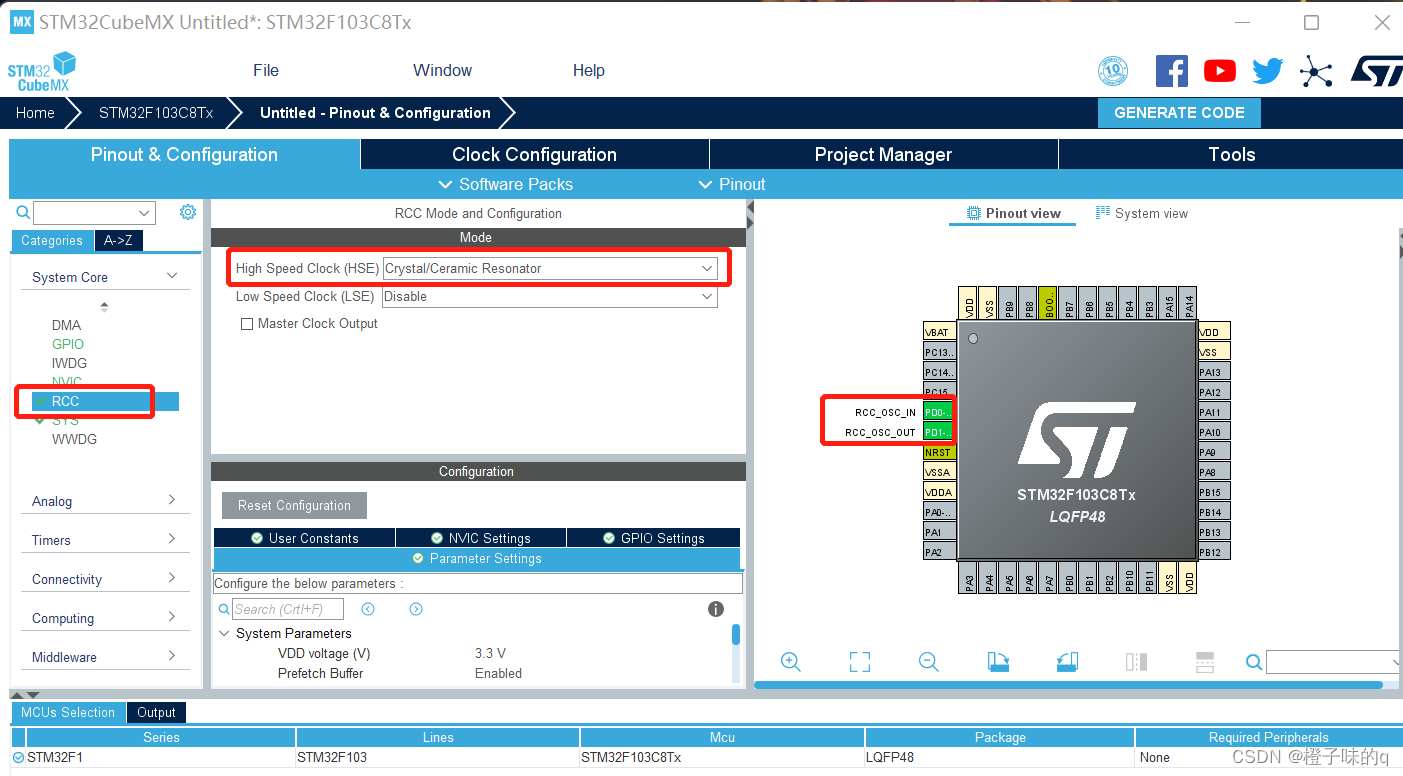Click the vertical split layout icon
Screen dimensions: 1403x776
(x=1205, y=661)
